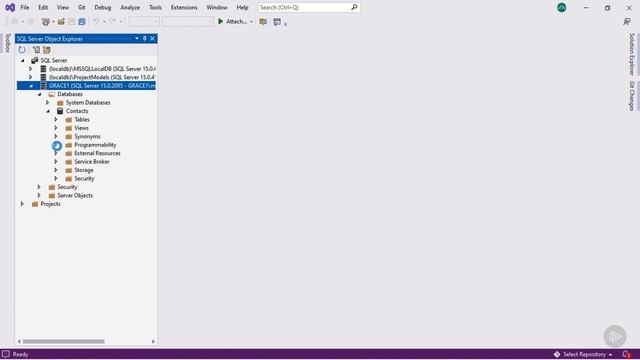Click the Navigate Forward toolbar icon
The image size is (640, 360).
point(30,22)
